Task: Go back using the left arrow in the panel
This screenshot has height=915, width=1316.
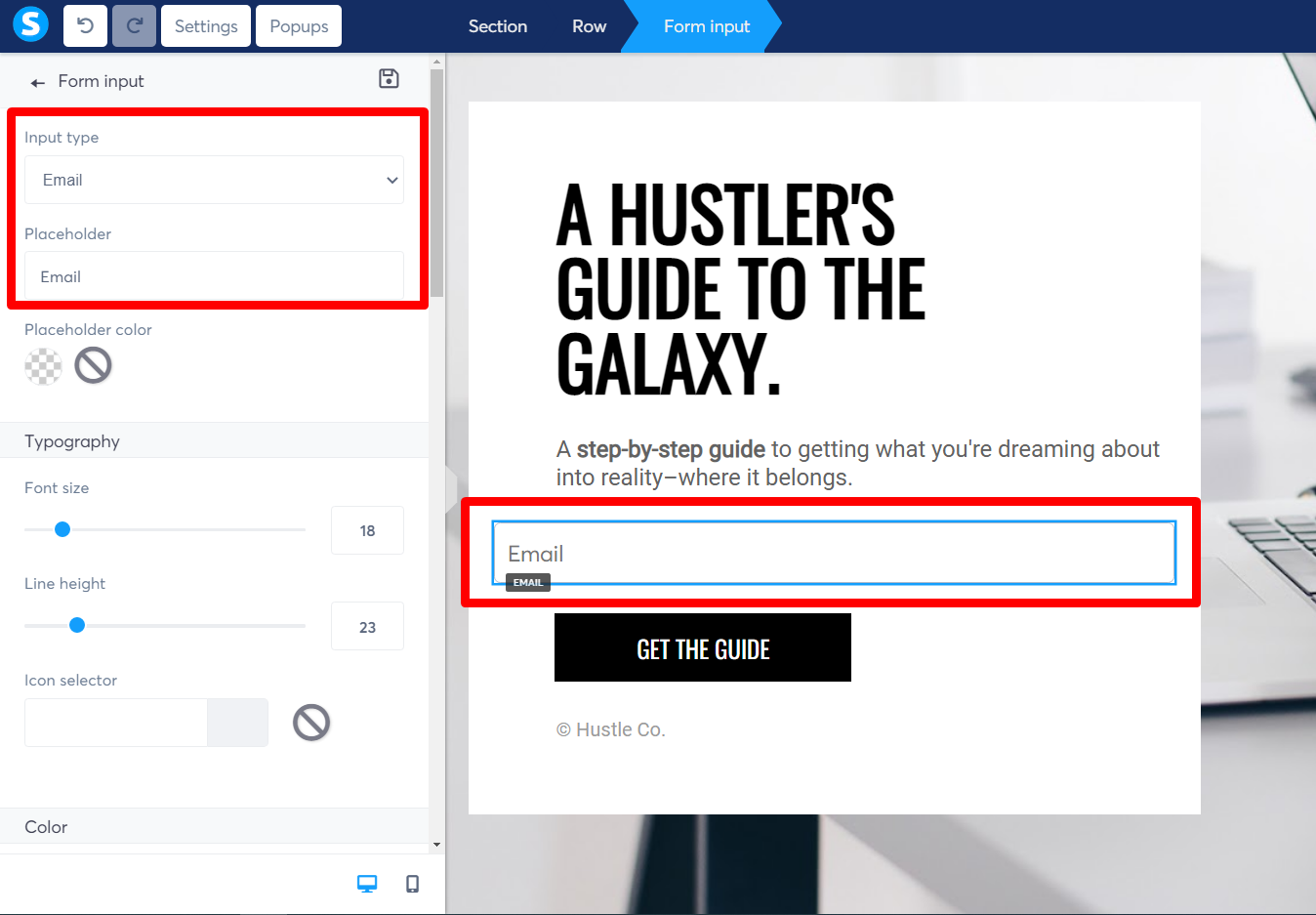Action: 37,82
